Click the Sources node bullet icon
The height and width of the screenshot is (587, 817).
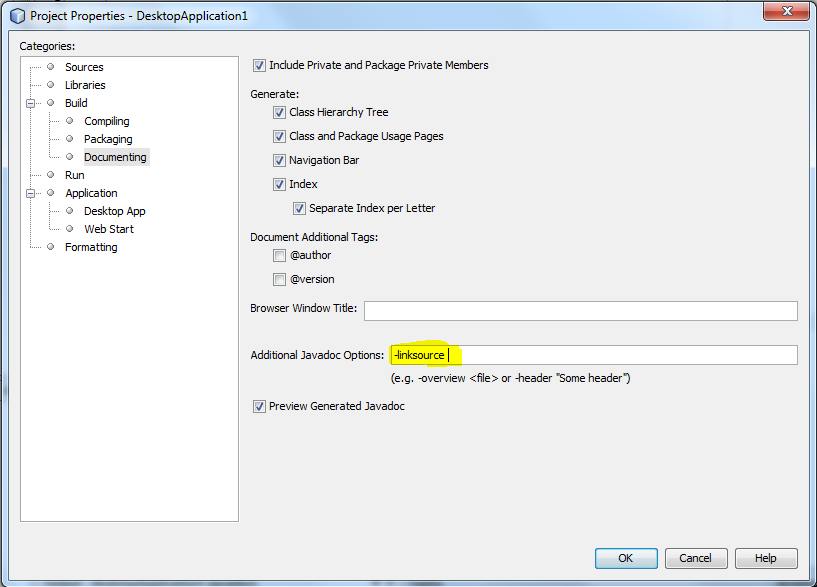click(51, 67)
